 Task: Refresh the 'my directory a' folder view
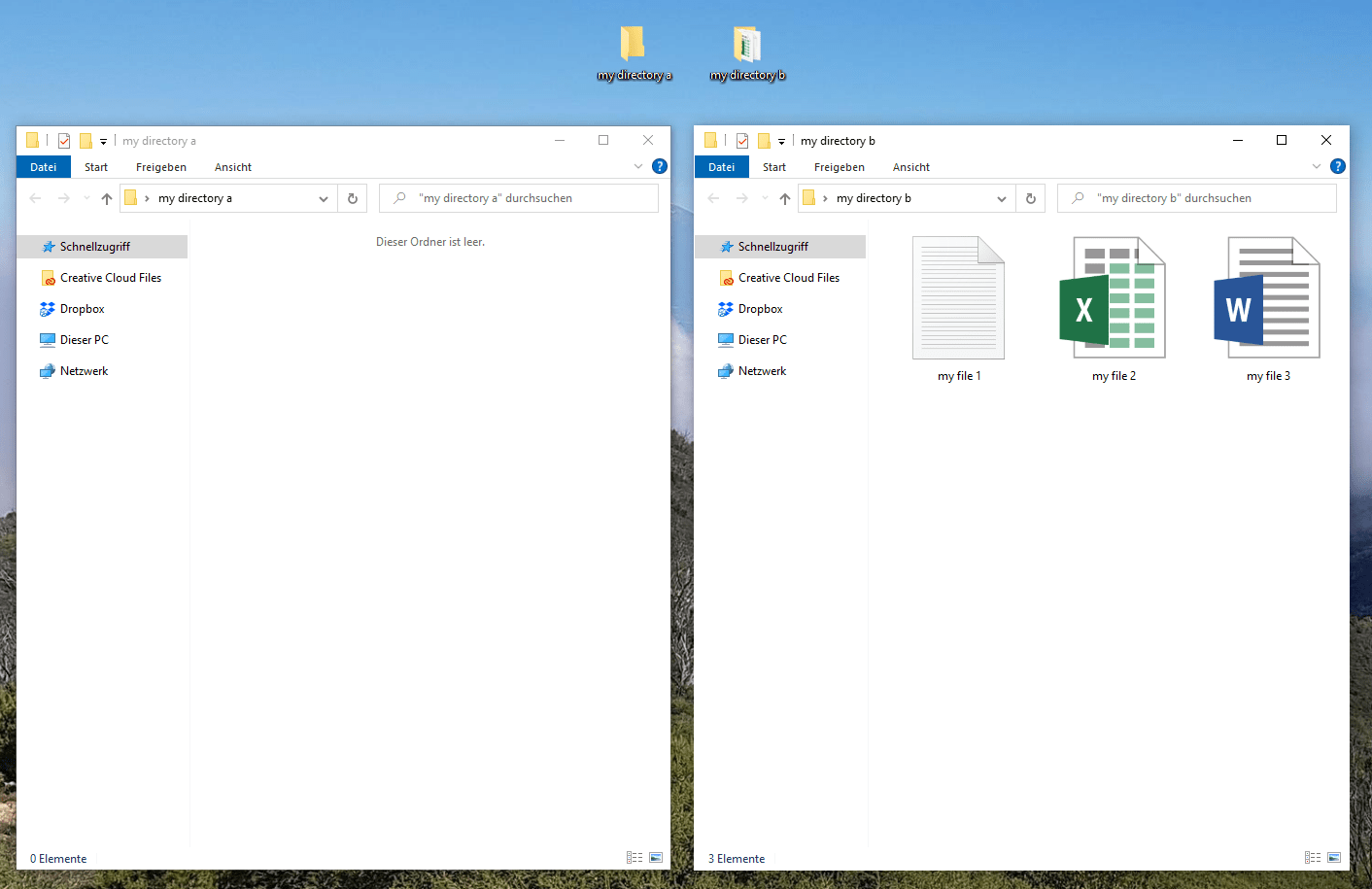coord(352,197)
